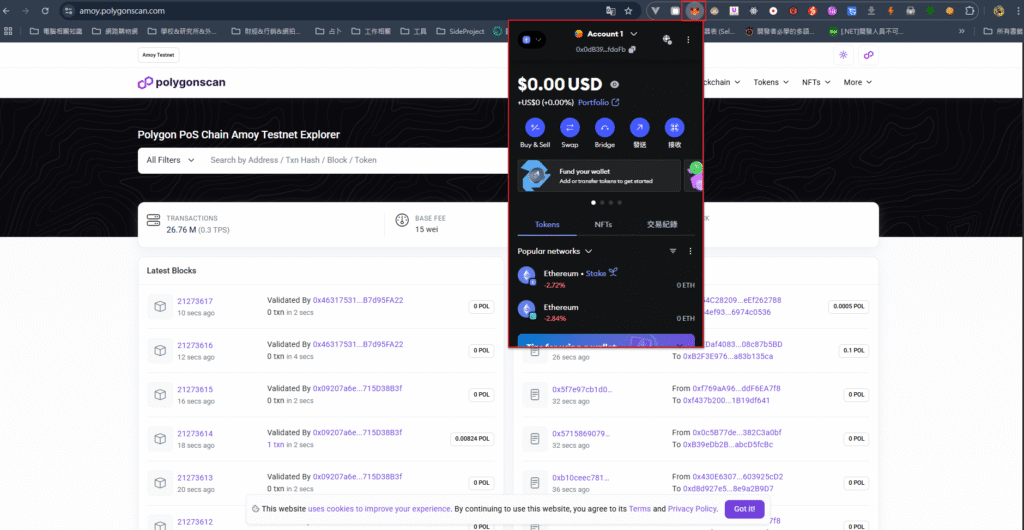Go to second carousel dot
The height and width of the screenshot is (530, 1024).
tap(602, 203)
